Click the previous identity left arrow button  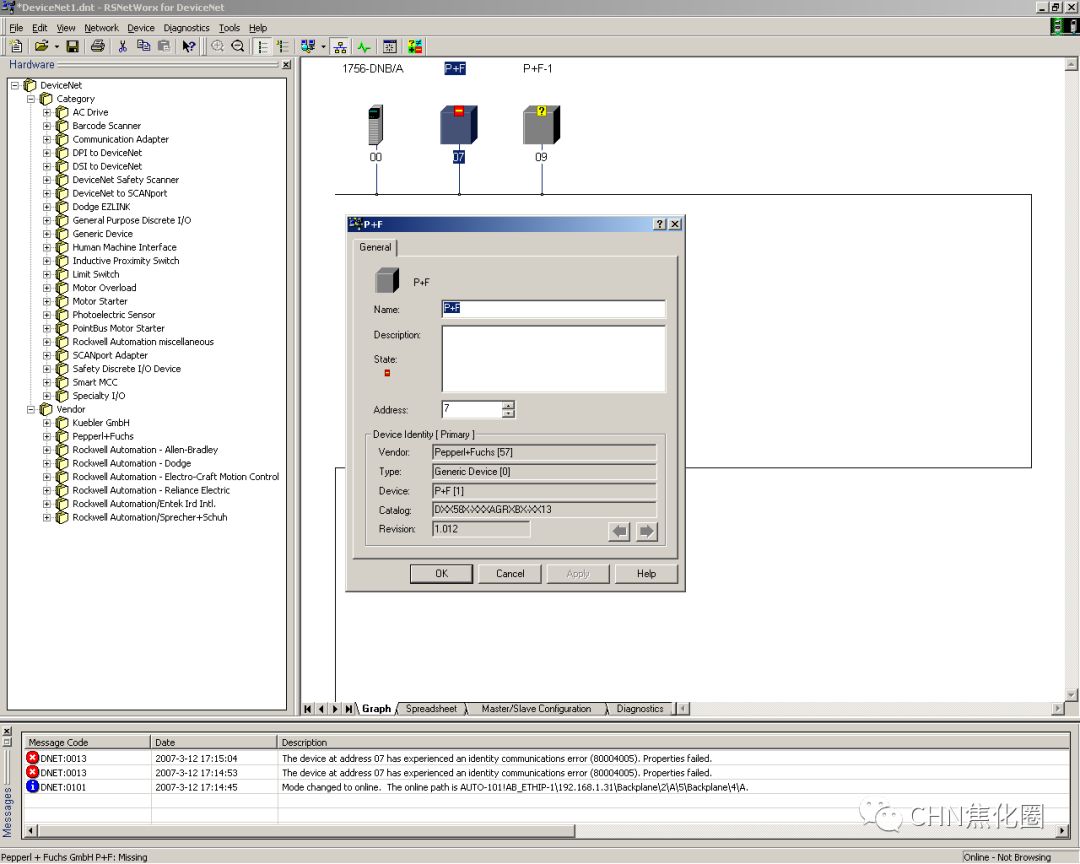pyautogui.click(x=619, y=531)
